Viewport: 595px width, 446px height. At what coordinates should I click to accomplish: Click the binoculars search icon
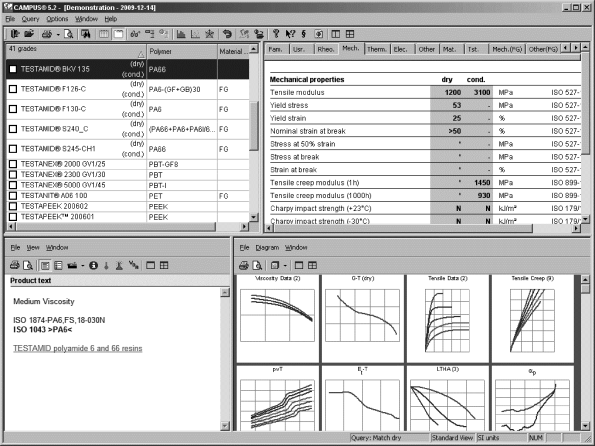(x=86, y=34)
